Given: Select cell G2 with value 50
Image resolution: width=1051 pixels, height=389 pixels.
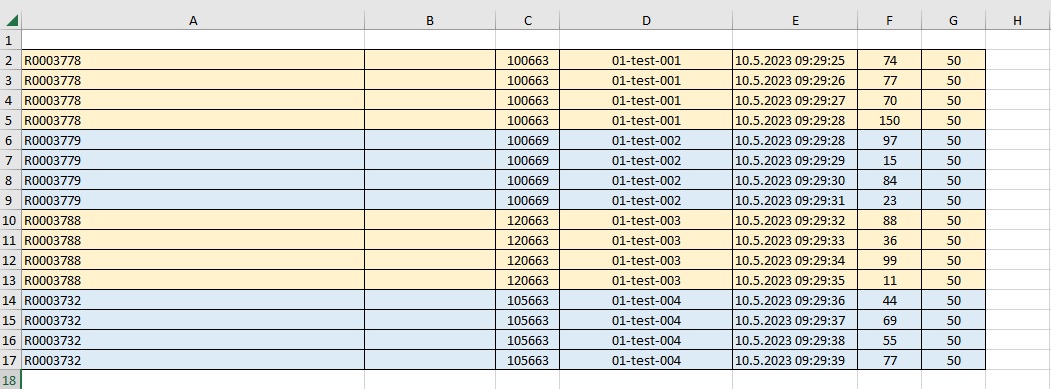Looking at the screenshot, I should 953,60.
